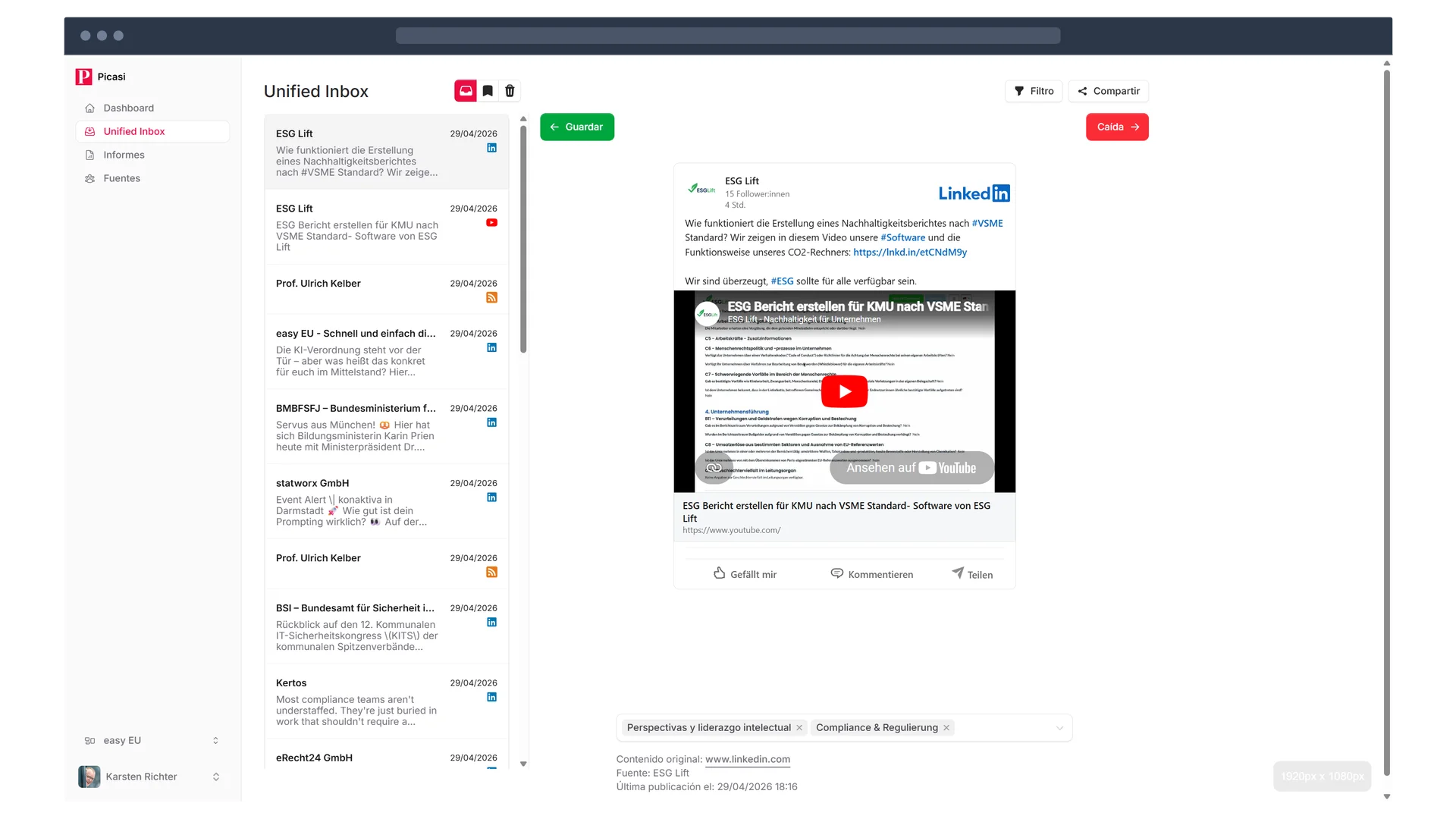
Task: Click Karsten Richter profile avatar
Action: pyautogui.click(x=89, y=777)
